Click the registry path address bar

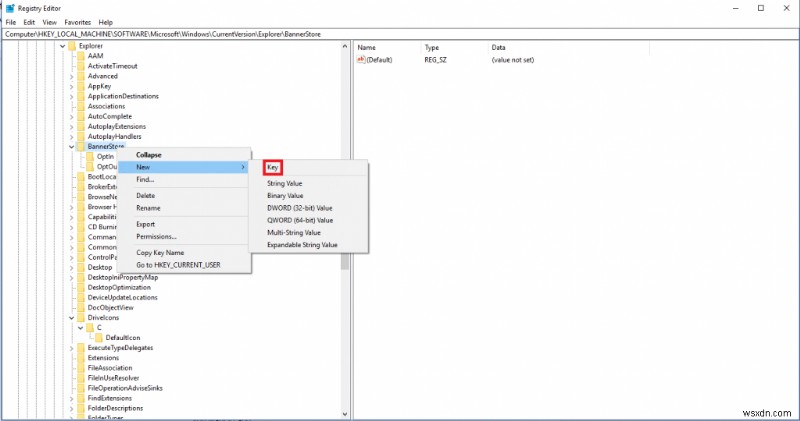pyautogui.click(x=400, y=34)
